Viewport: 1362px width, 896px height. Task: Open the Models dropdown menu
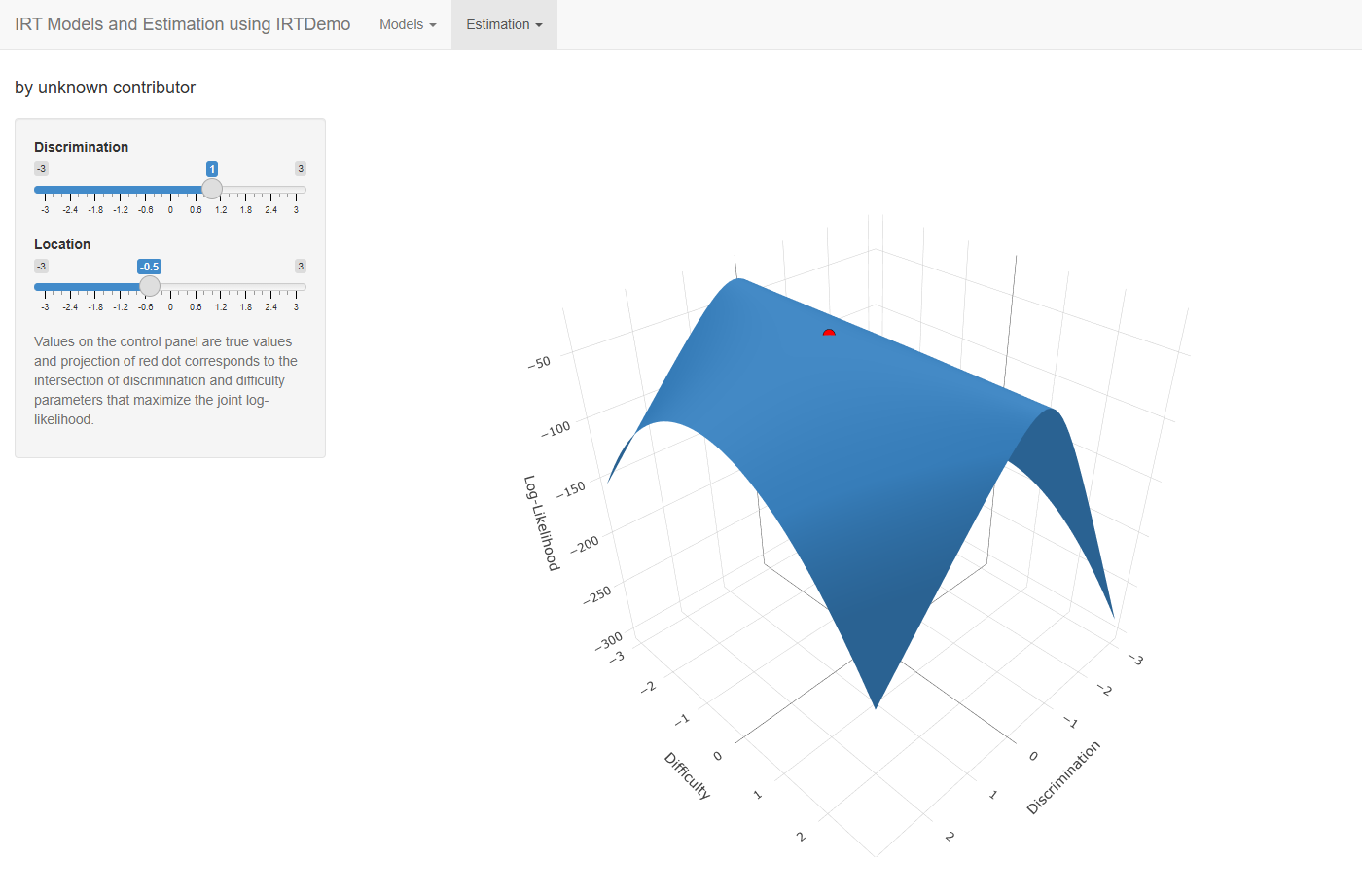pos(408,24)
